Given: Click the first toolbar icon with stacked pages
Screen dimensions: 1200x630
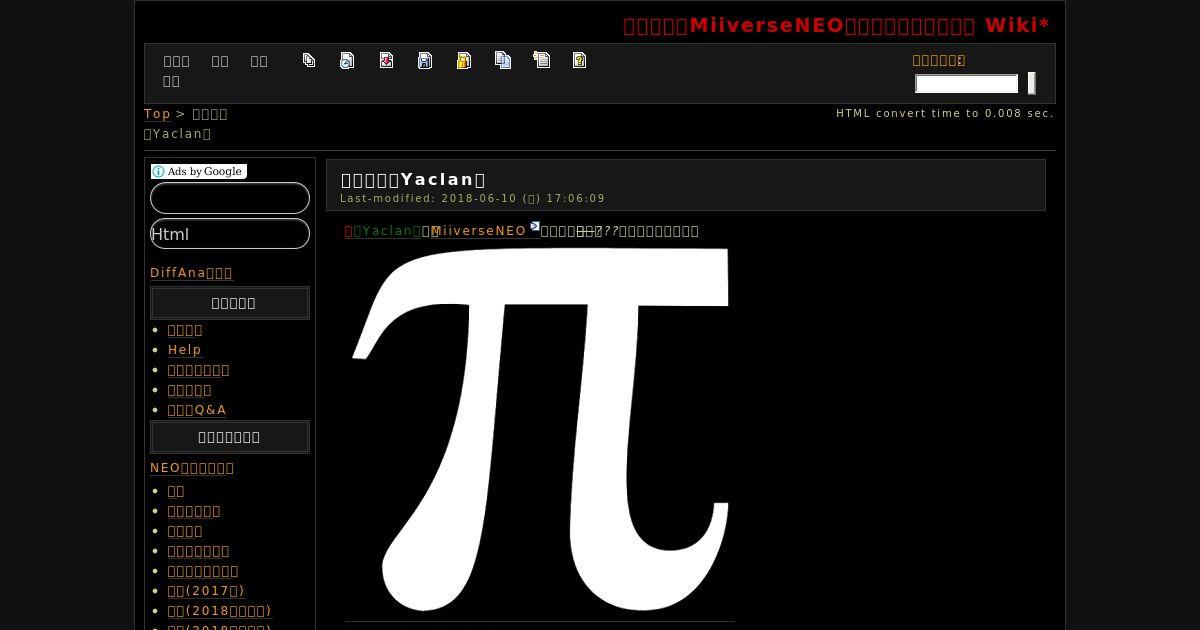Looking at the screenshot, I should pyautogui.click(x=309, y=60).
